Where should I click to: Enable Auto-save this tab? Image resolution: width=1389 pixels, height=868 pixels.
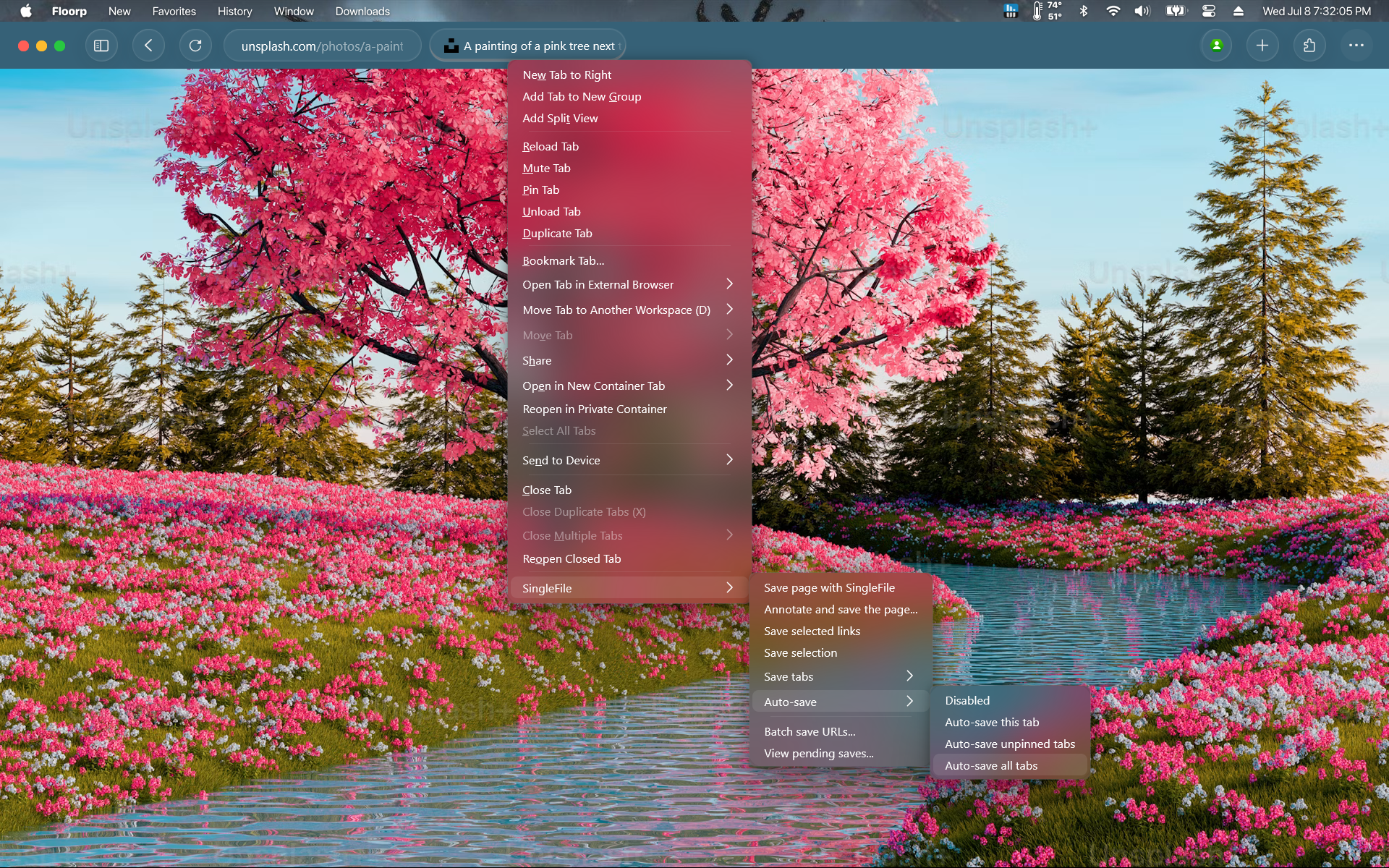coord(1011,722)
